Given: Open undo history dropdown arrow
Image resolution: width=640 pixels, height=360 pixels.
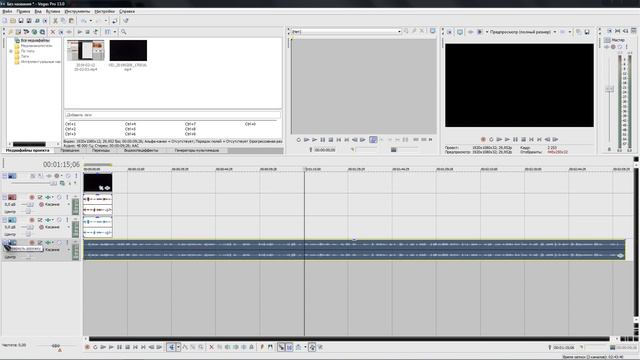Looking at the screenshot, I should [x=91, y=21].
